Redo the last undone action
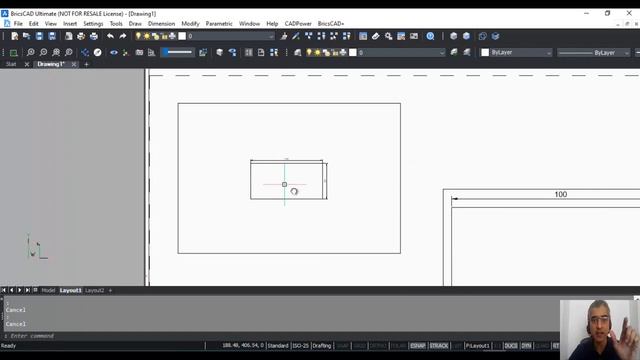640x360 pixels. tap(123, 36)
